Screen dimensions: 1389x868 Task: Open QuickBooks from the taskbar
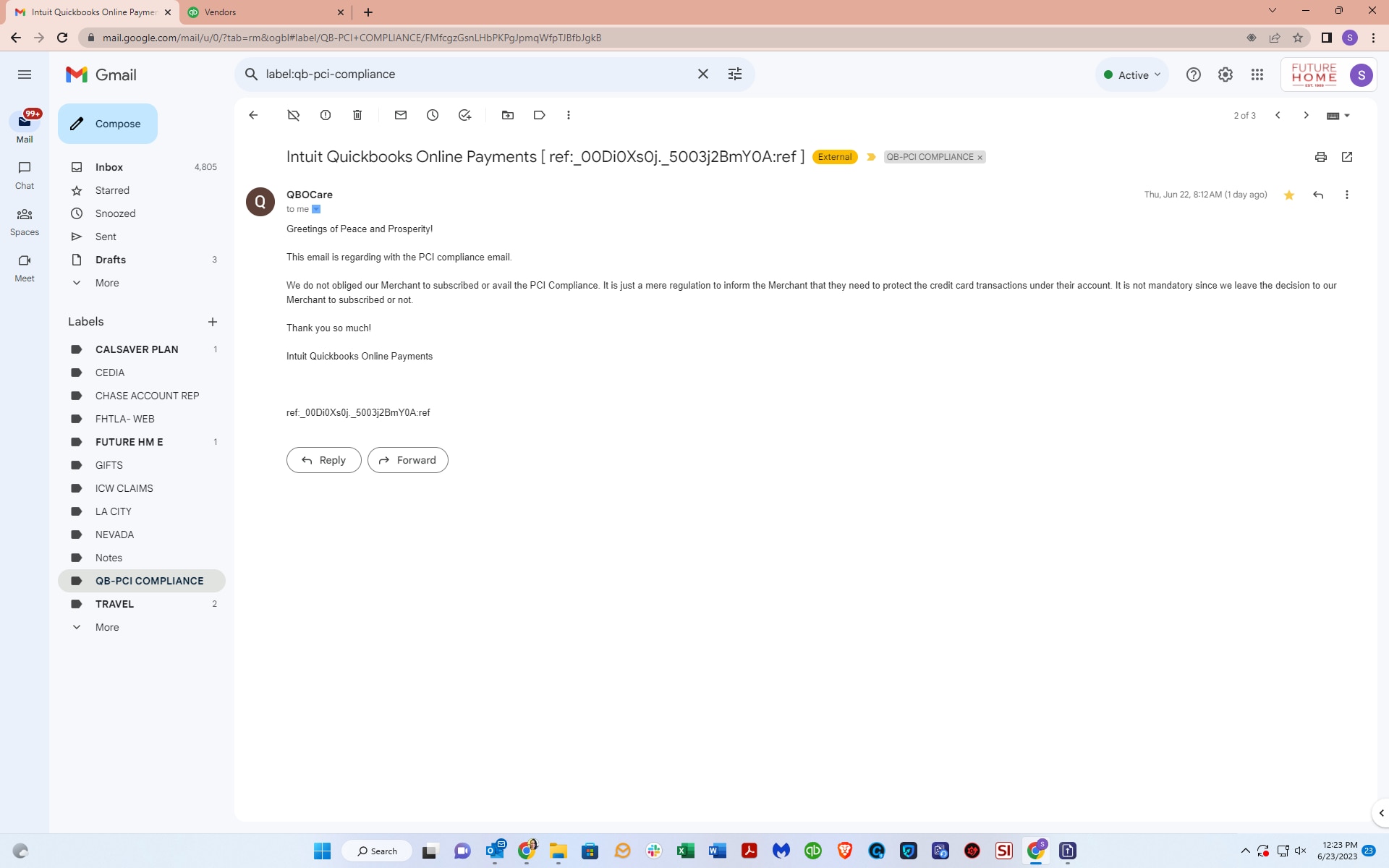[x=812, y=851]
